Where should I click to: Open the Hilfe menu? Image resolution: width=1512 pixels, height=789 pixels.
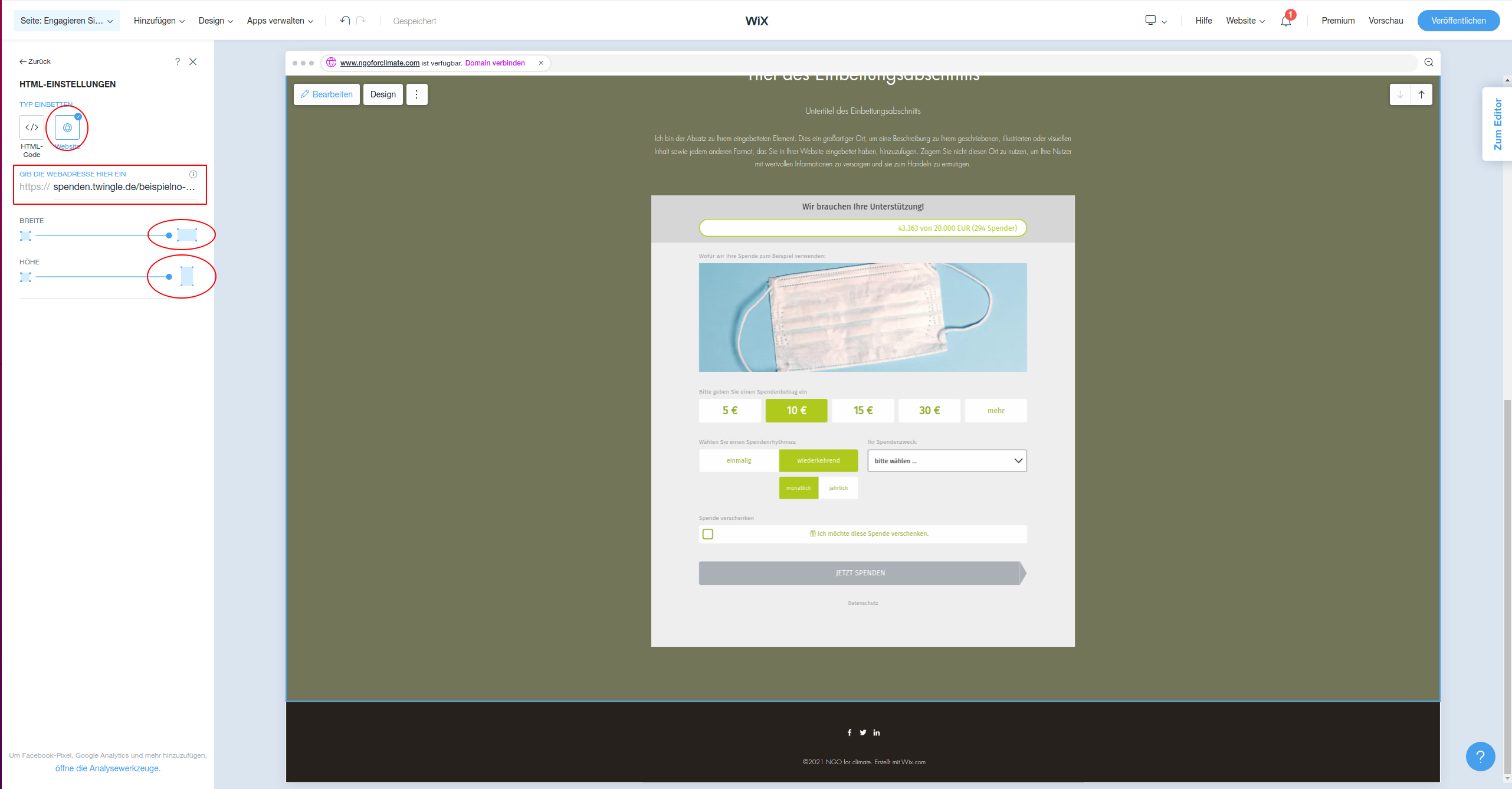point(1203,21)
